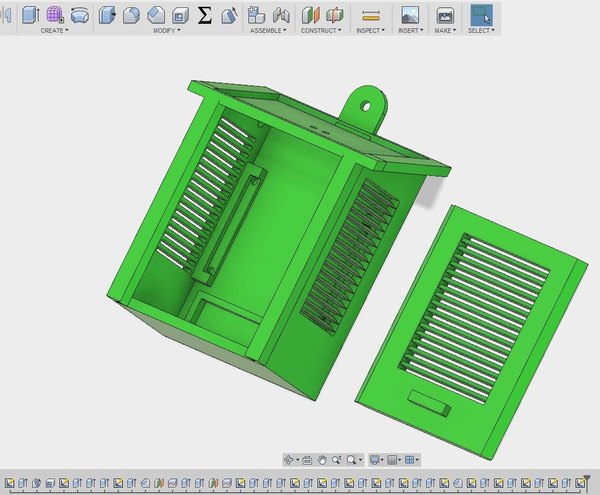Click the purple Create Form icon
Image resolution: width=600 pixels, height=495 pixels.
55,15
